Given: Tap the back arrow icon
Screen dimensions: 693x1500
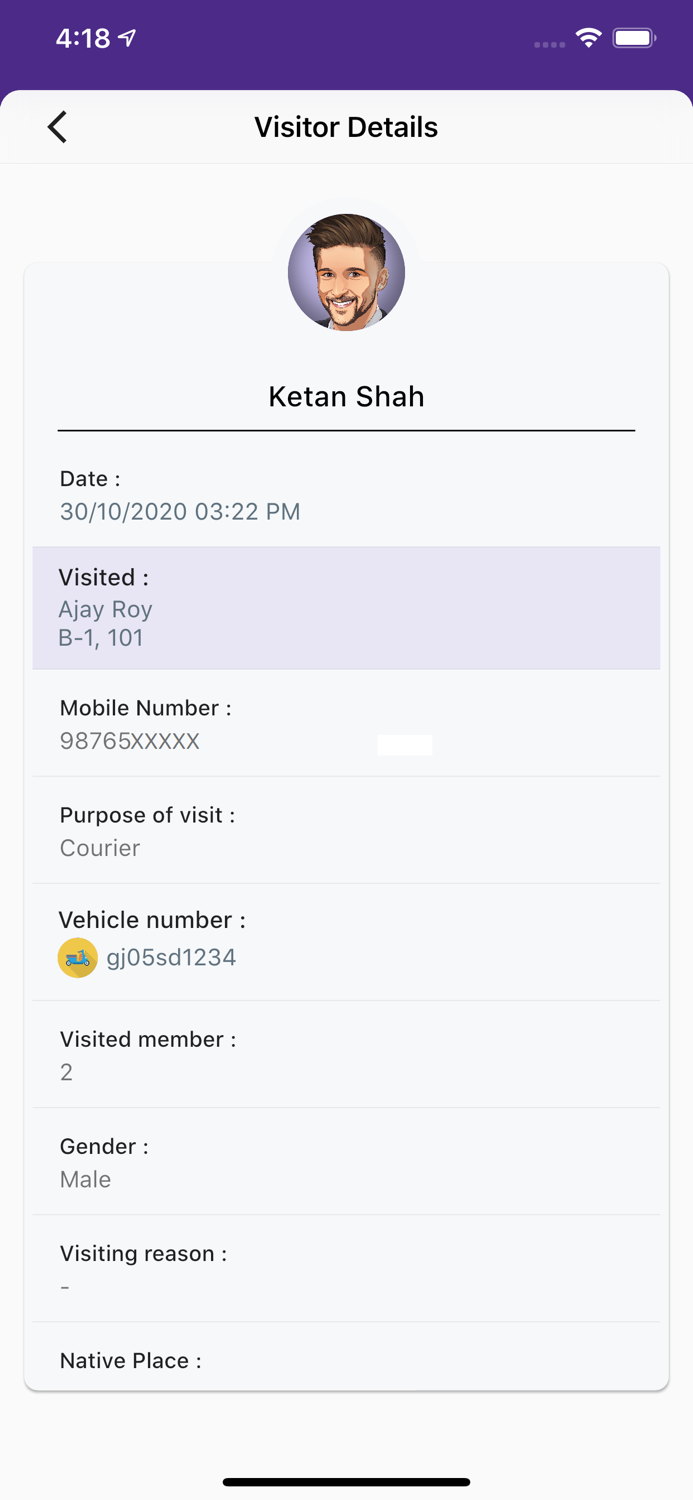Looking at the screenshot, I should (57, 127).
